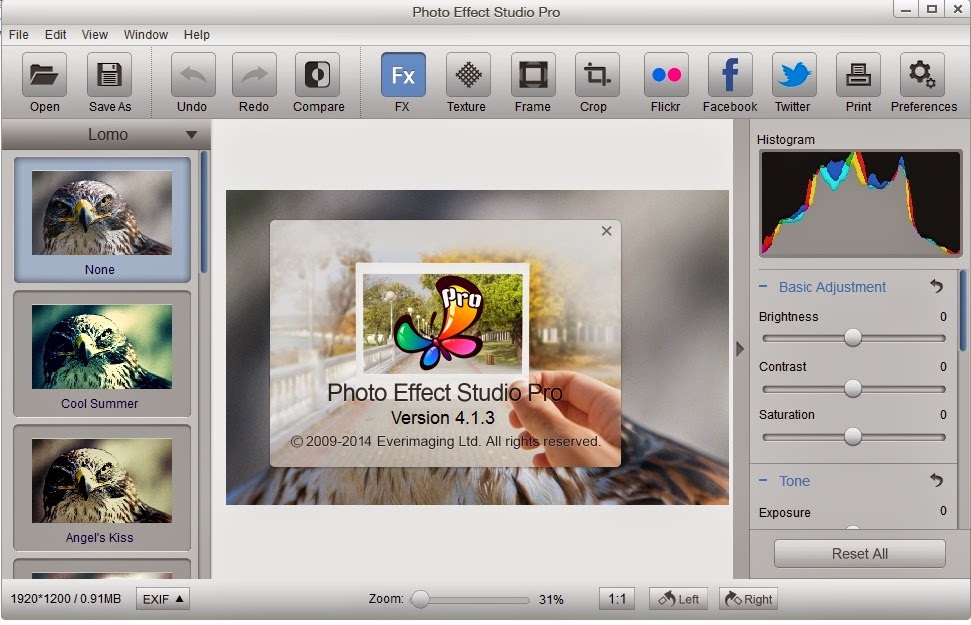Open the Frame tool
Viewport: 971px width, 625px height.
(533, 75)
